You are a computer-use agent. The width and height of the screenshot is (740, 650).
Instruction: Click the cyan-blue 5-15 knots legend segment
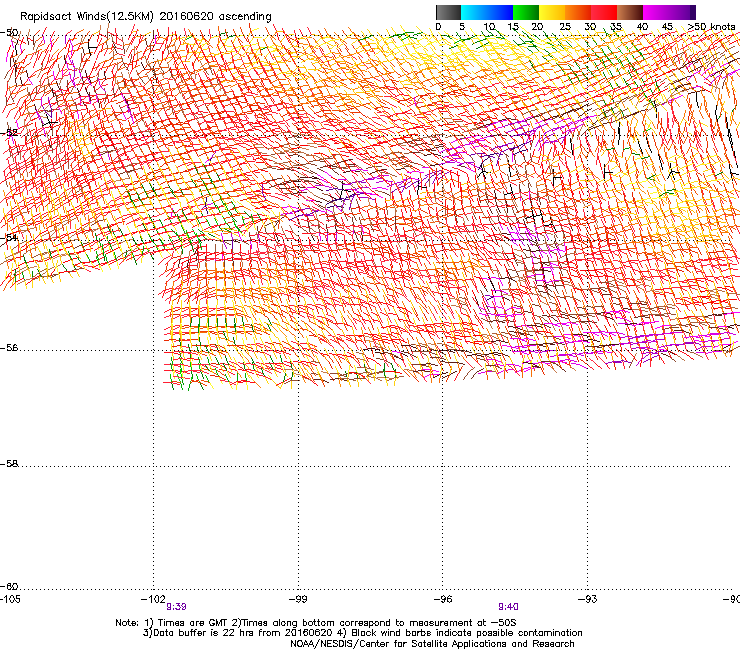click(x=487, y=12)
